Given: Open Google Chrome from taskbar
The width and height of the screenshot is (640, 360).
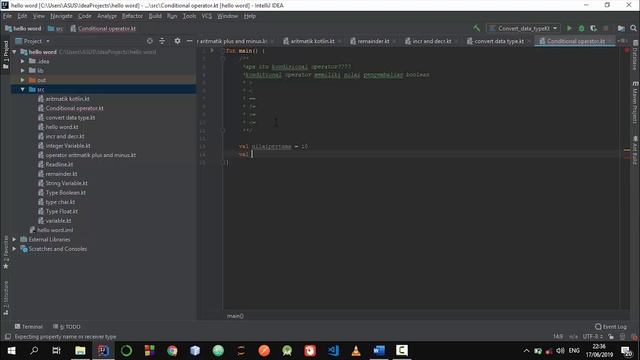Looking at the screenshot, I should (x=172, y=350).
